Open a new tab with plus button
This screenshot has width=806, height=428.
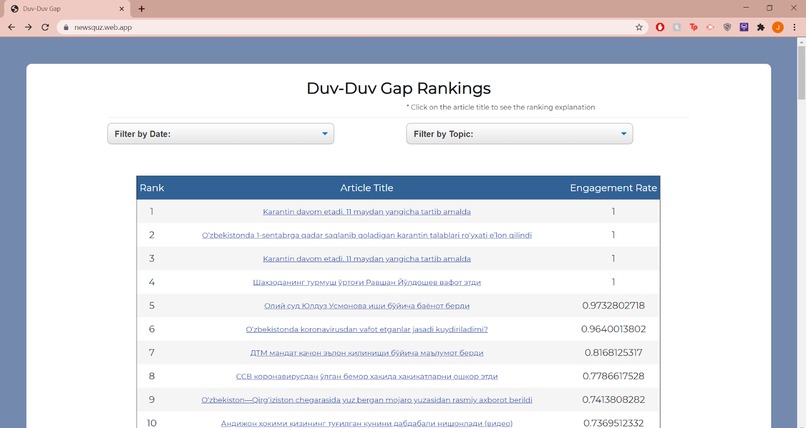[x=141, y=9]
